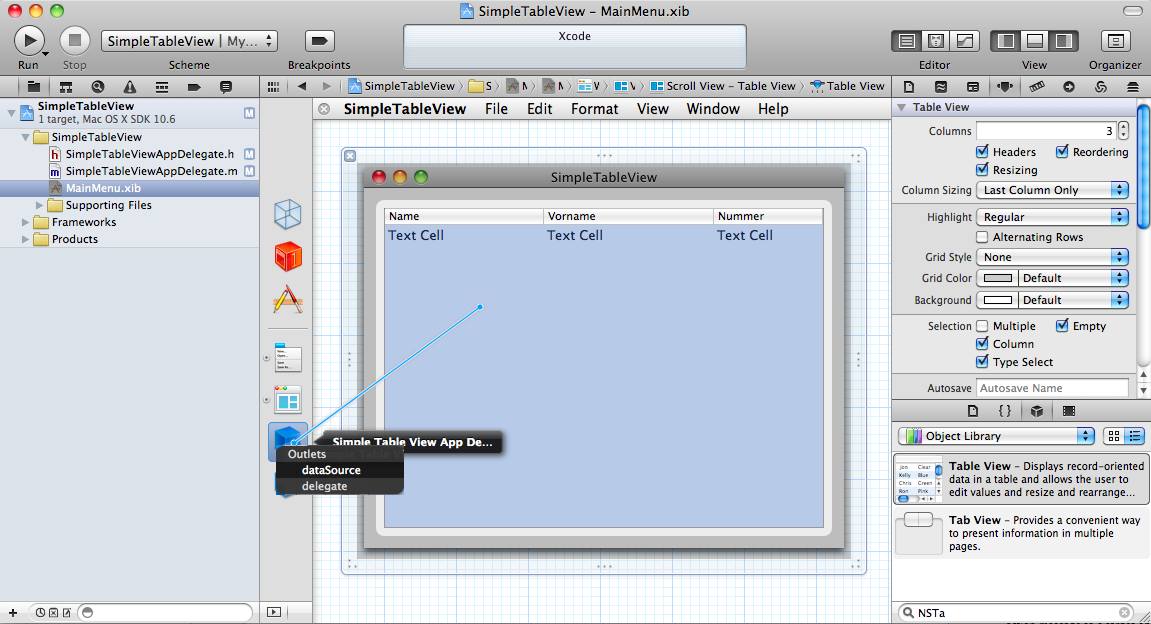The image size is (1151, 624).
Task: Click the Autosave Name text field
Action: [x=1051, y=388]
